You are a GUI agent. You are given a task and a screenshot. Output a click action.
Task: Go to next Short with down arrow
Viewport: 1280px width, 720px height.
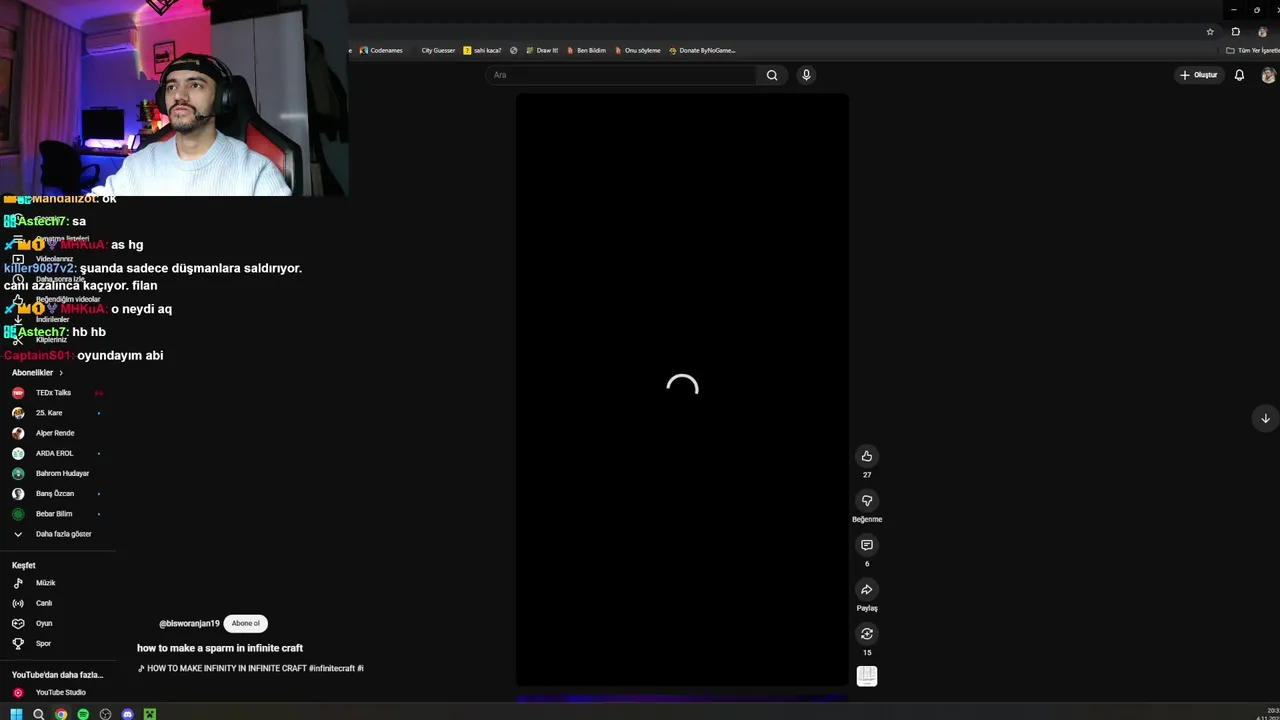click(x=1265, y=418)
